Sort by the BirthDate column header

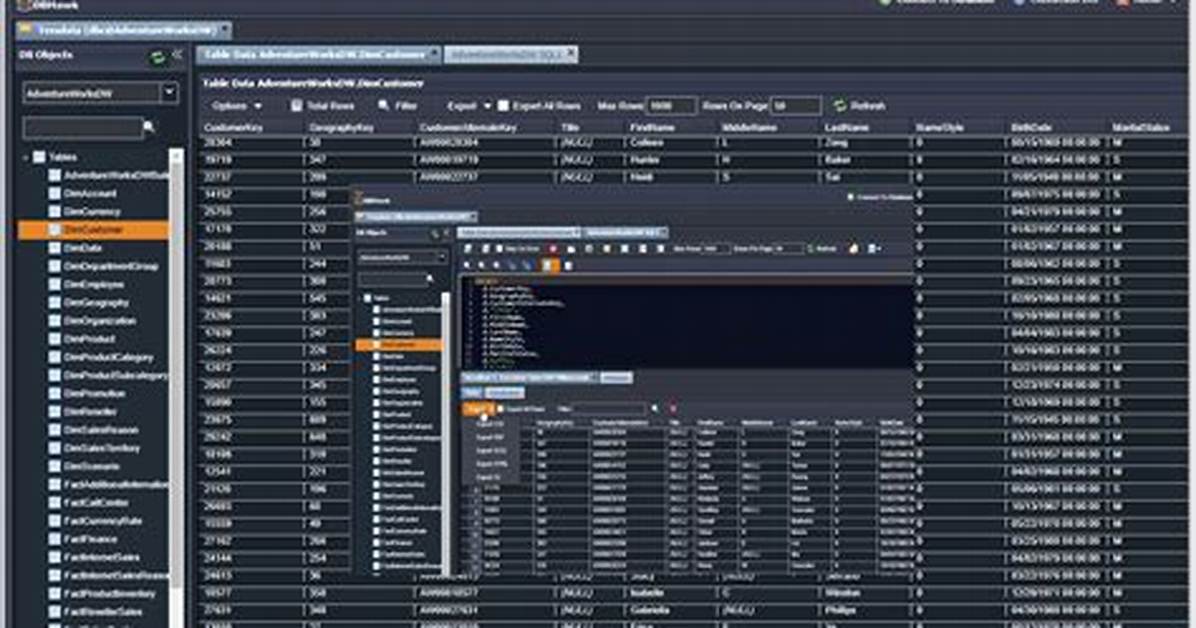click(x=1031, y=127)
